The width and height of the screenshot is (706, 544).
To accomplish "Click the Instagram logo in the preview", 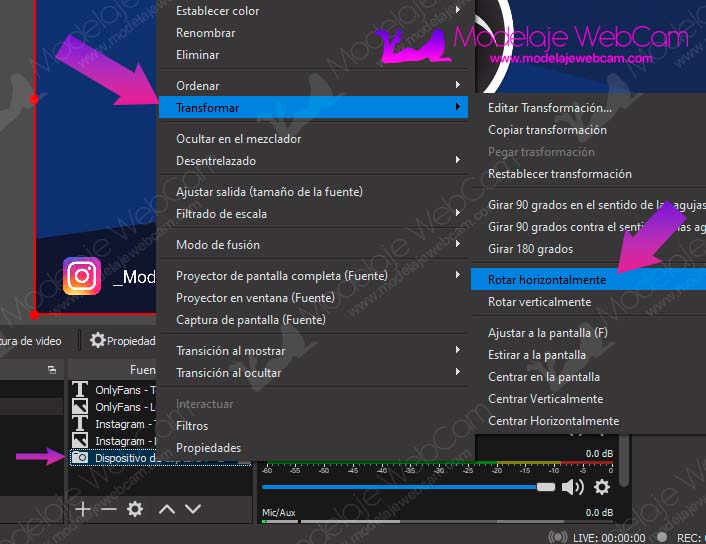I will click(x=82, y=276).
